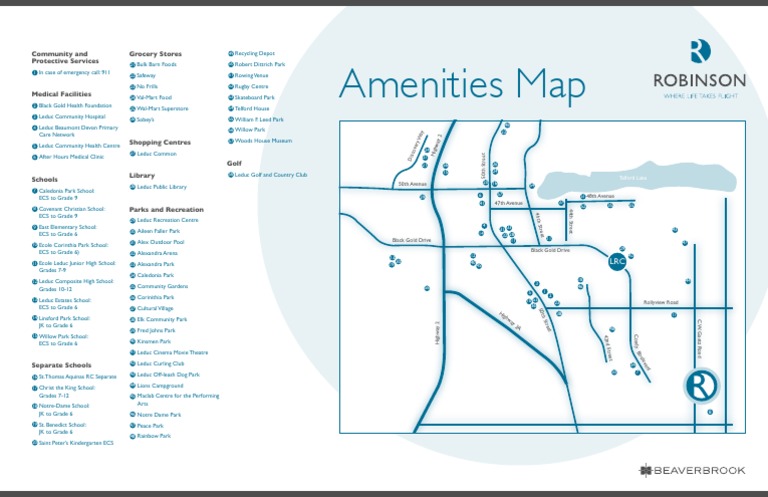This screenshot has width=768, height=497.
Task: Click the Robinson R marker on the map
Action: [x=701, y=386]
